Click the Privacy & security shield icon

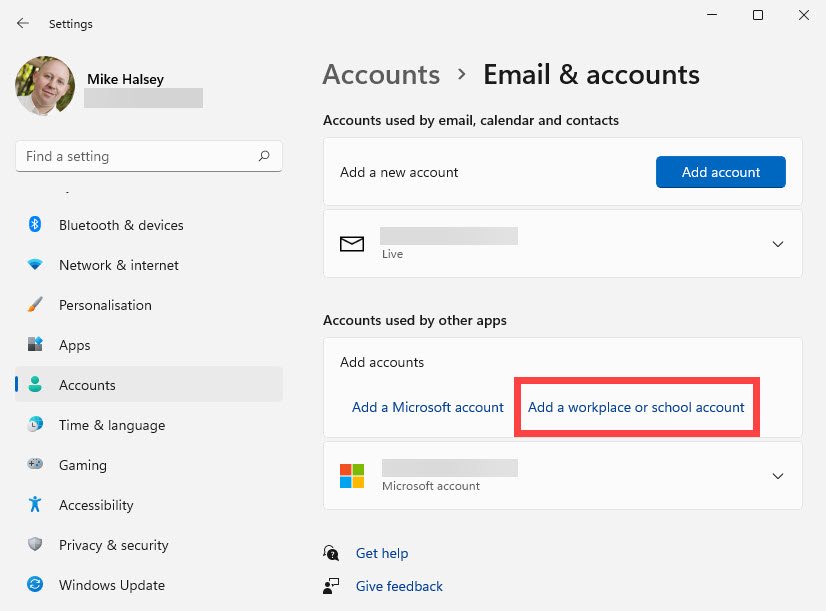[x=35, y=544]
